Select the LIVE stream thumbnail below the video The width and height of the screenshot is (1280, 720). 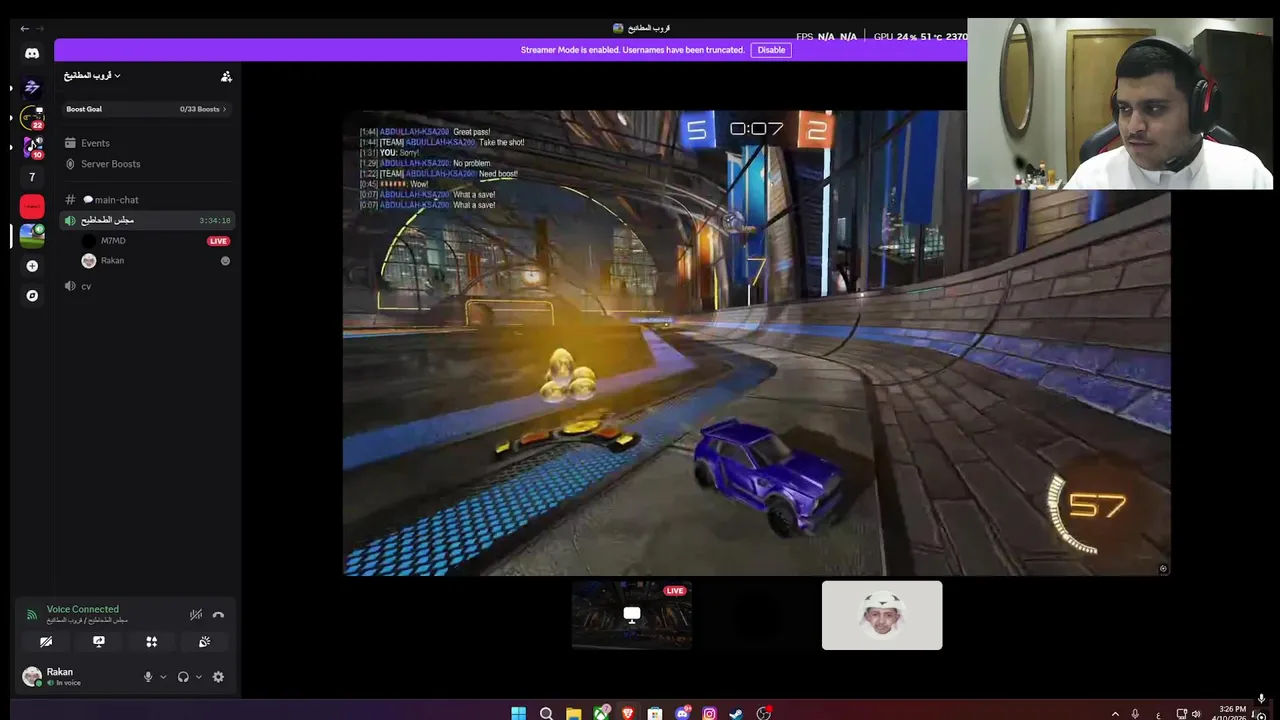pyautogui.click(x=632, y=615)
